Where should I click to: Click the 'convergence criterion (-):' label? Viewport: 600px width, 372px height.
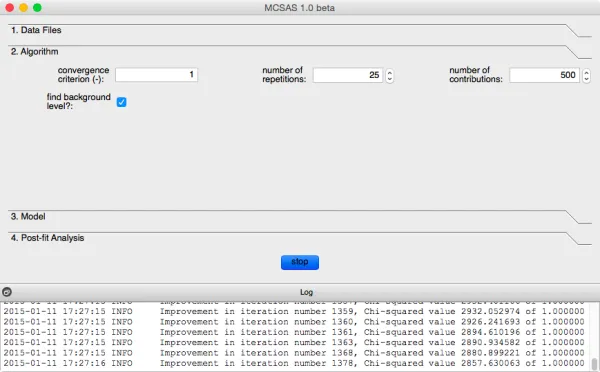tap(83, 75)
